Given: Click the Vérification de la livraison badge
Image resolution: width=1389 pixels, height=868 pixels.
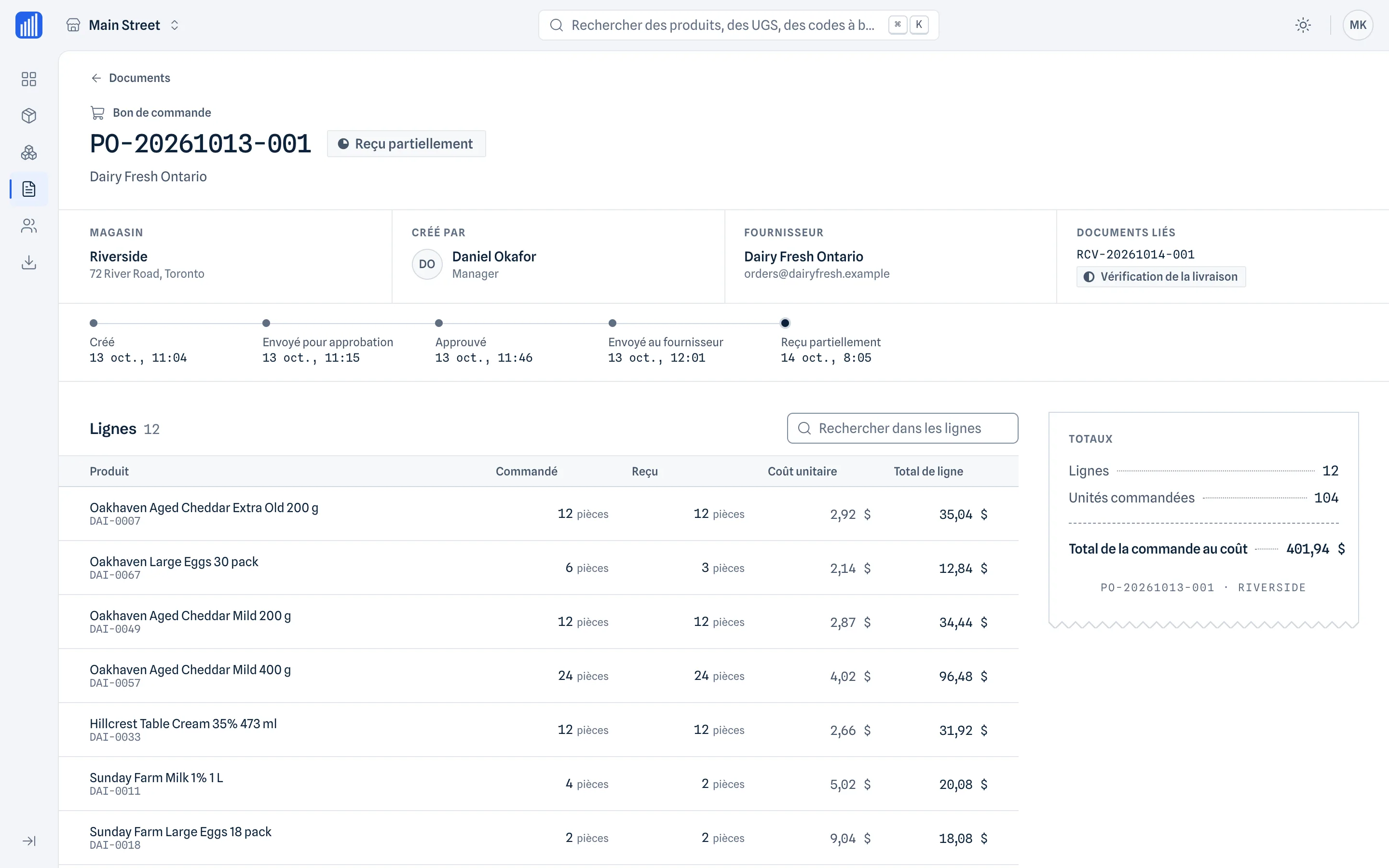Looking at the screenshot, I should coord(1160,277).
